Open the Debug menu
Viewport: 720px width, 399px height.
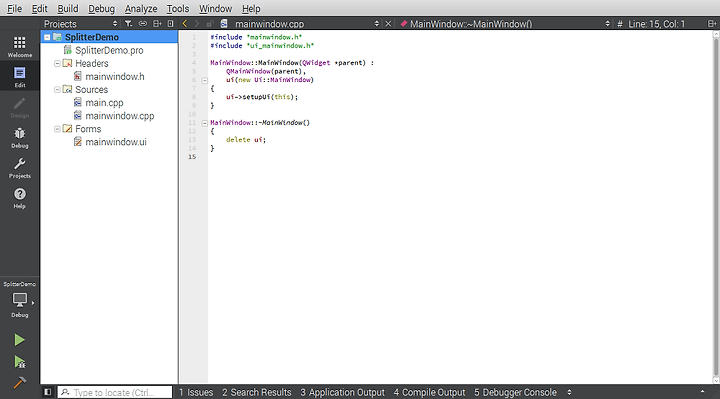(x=101, y=9)
